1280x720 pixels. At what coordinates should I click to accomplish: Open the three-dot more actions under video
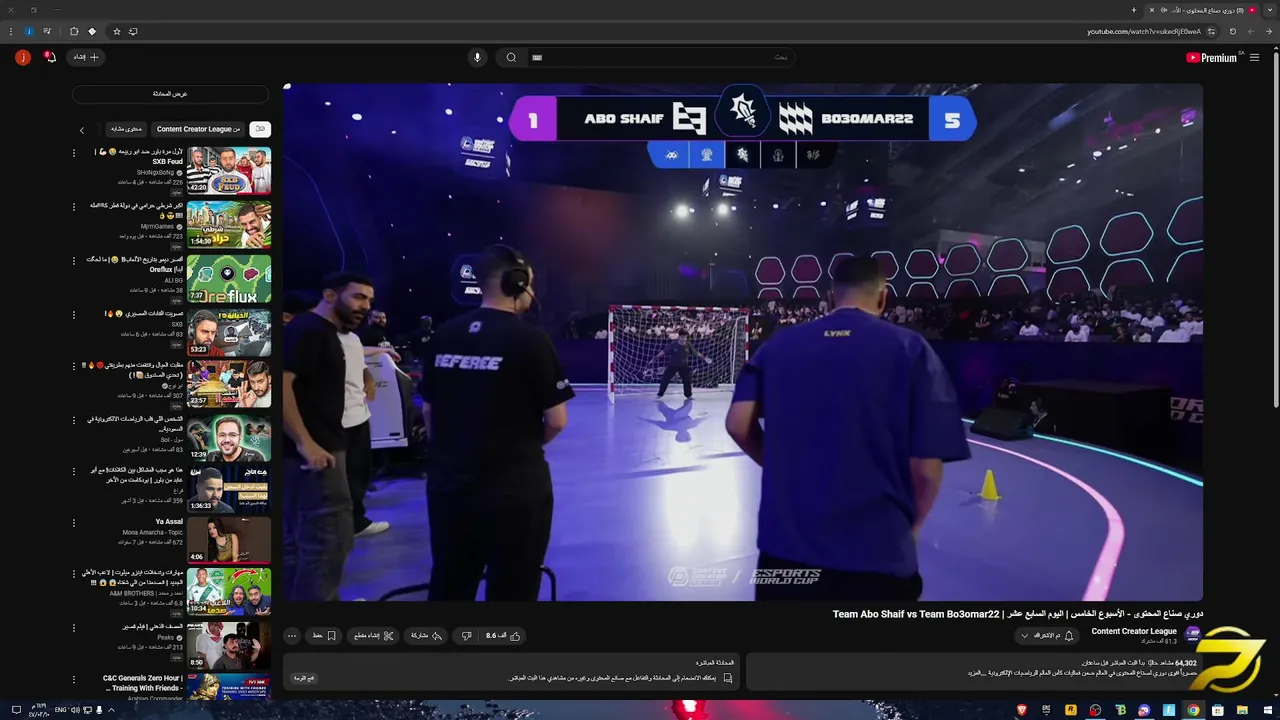click(x=291, y=636)
